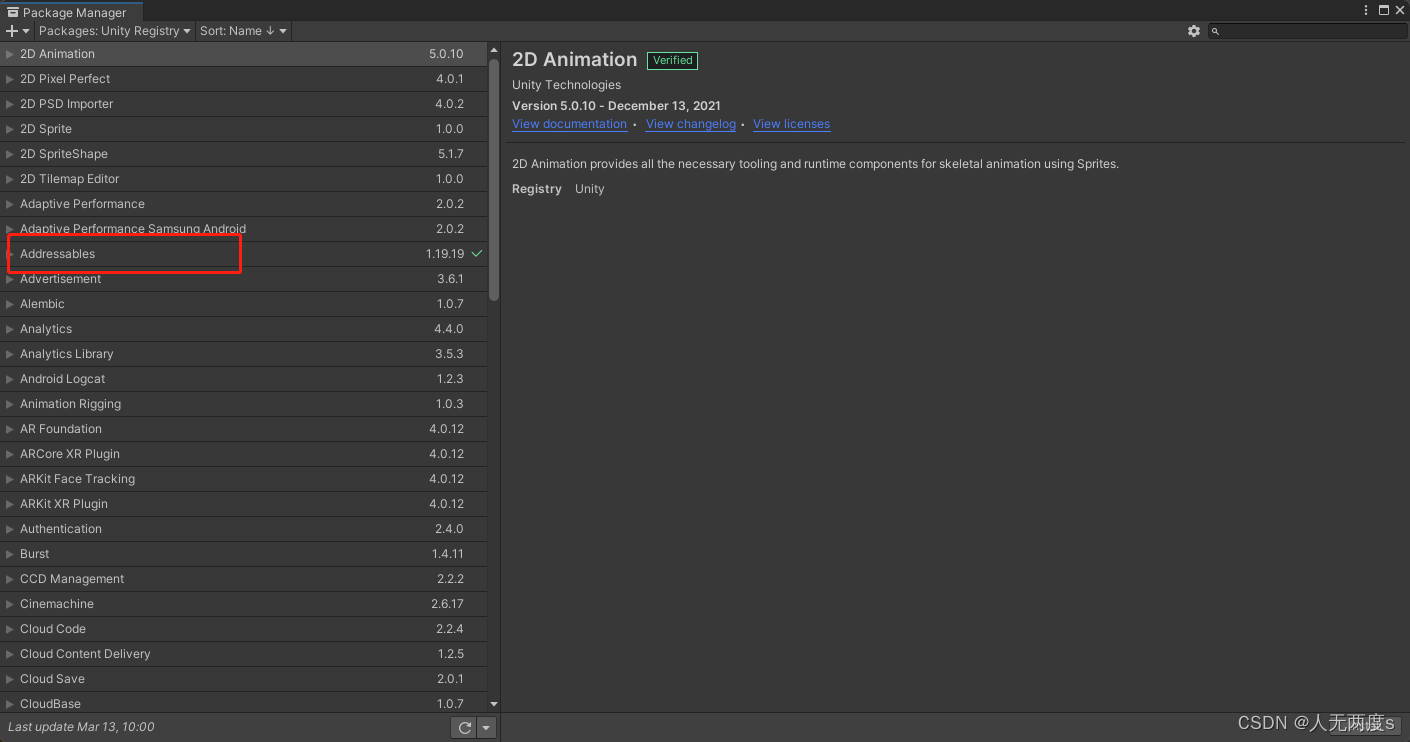Select the Analytics package row
Viewport: 1410px width, 742px height.
pyautogui.click(x=244, y=329)
